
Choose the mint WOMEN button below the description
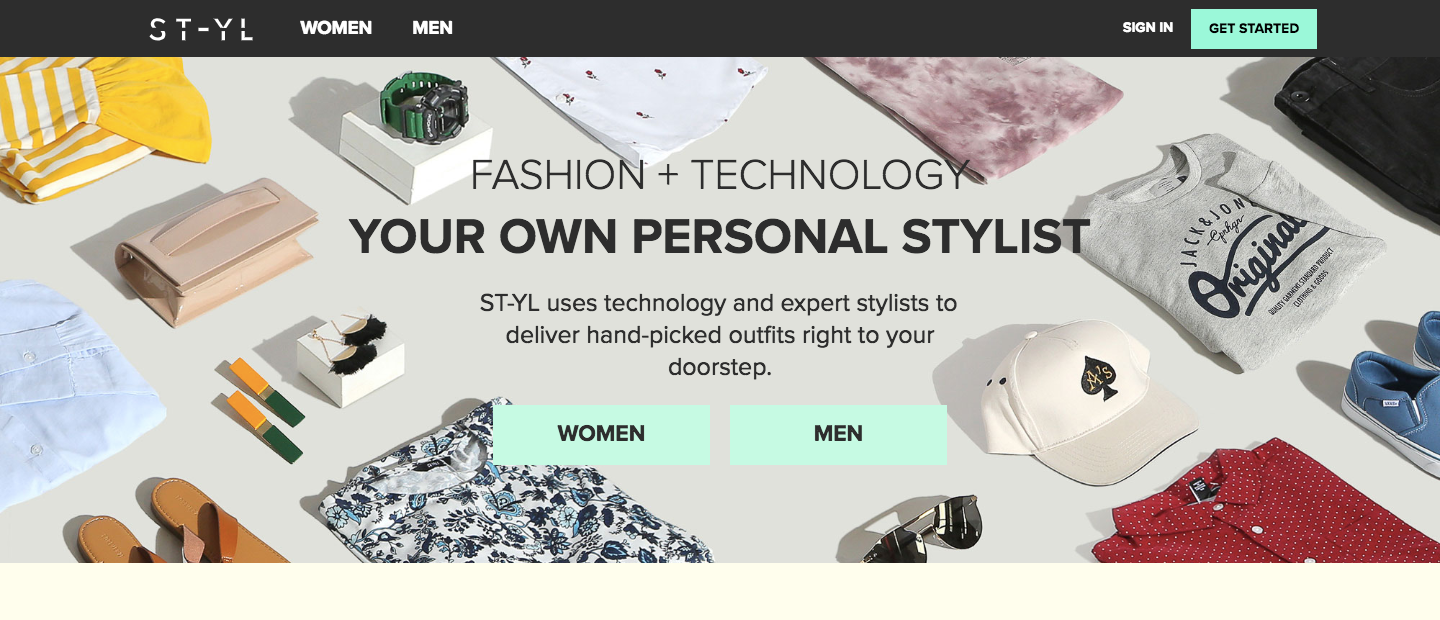coord(601,434)
